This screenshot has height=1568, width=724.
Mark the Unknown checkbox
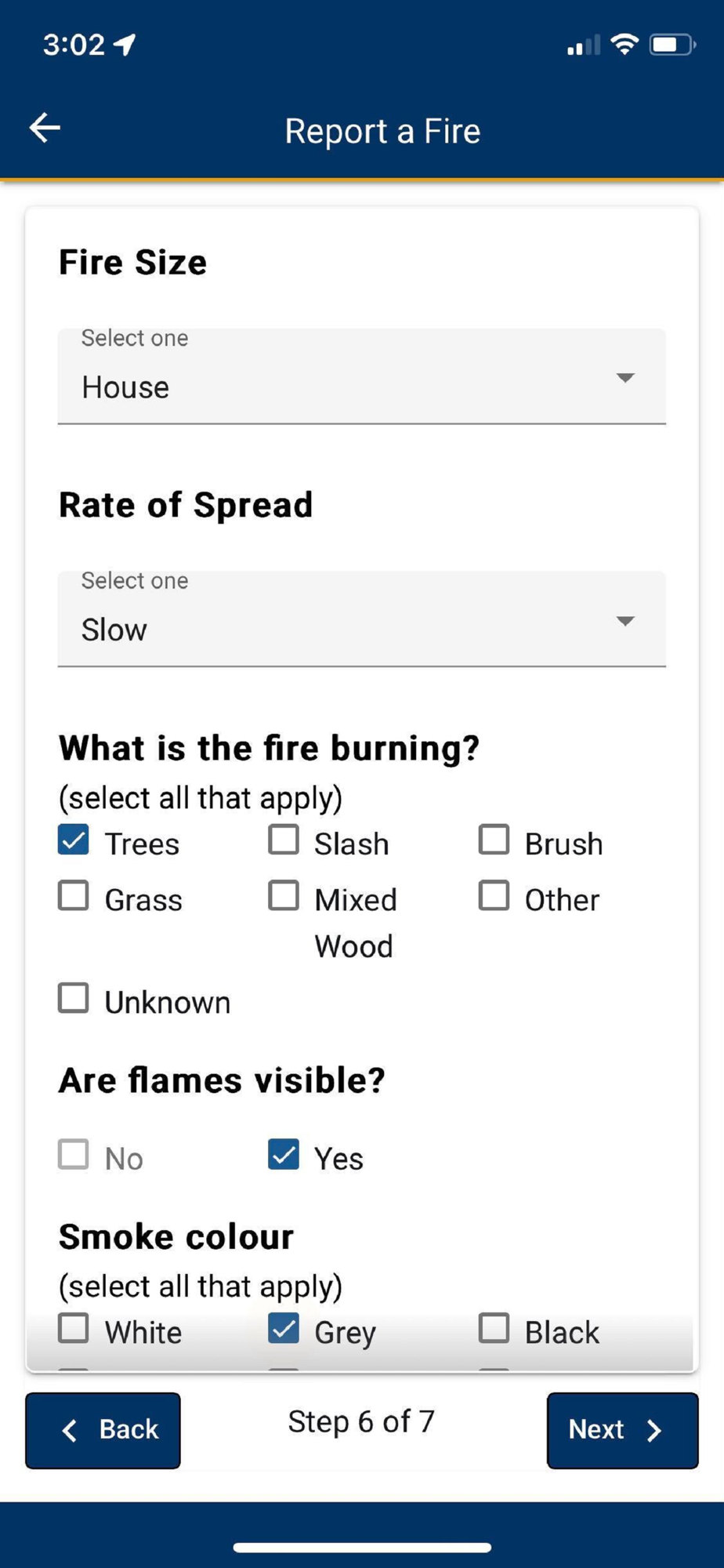[74, 998]
